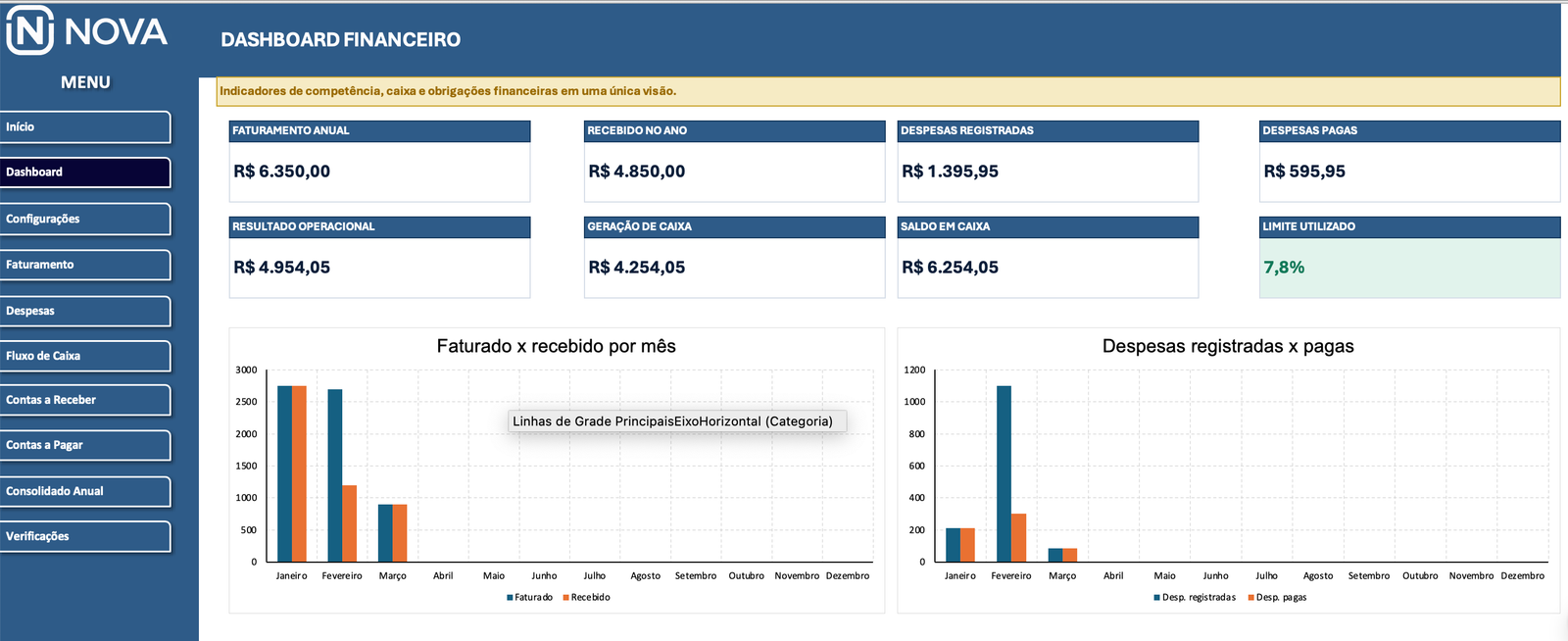The image size is (1568, 641).
Task: Click the 1200 axis value in expenses chart
Action: point(914,370)
